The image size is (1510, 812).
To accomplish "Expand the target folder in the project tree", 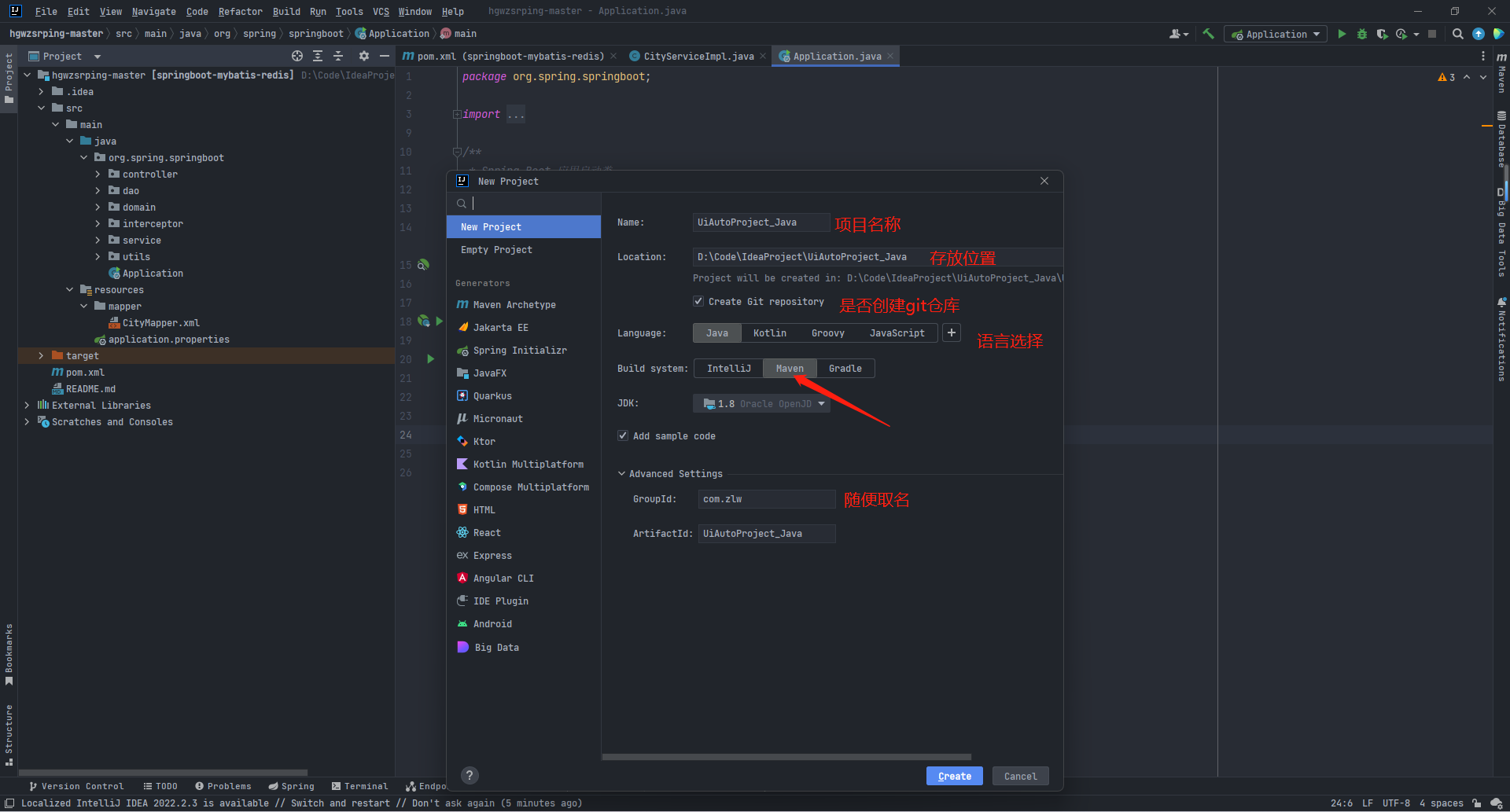I will [41, 356].
